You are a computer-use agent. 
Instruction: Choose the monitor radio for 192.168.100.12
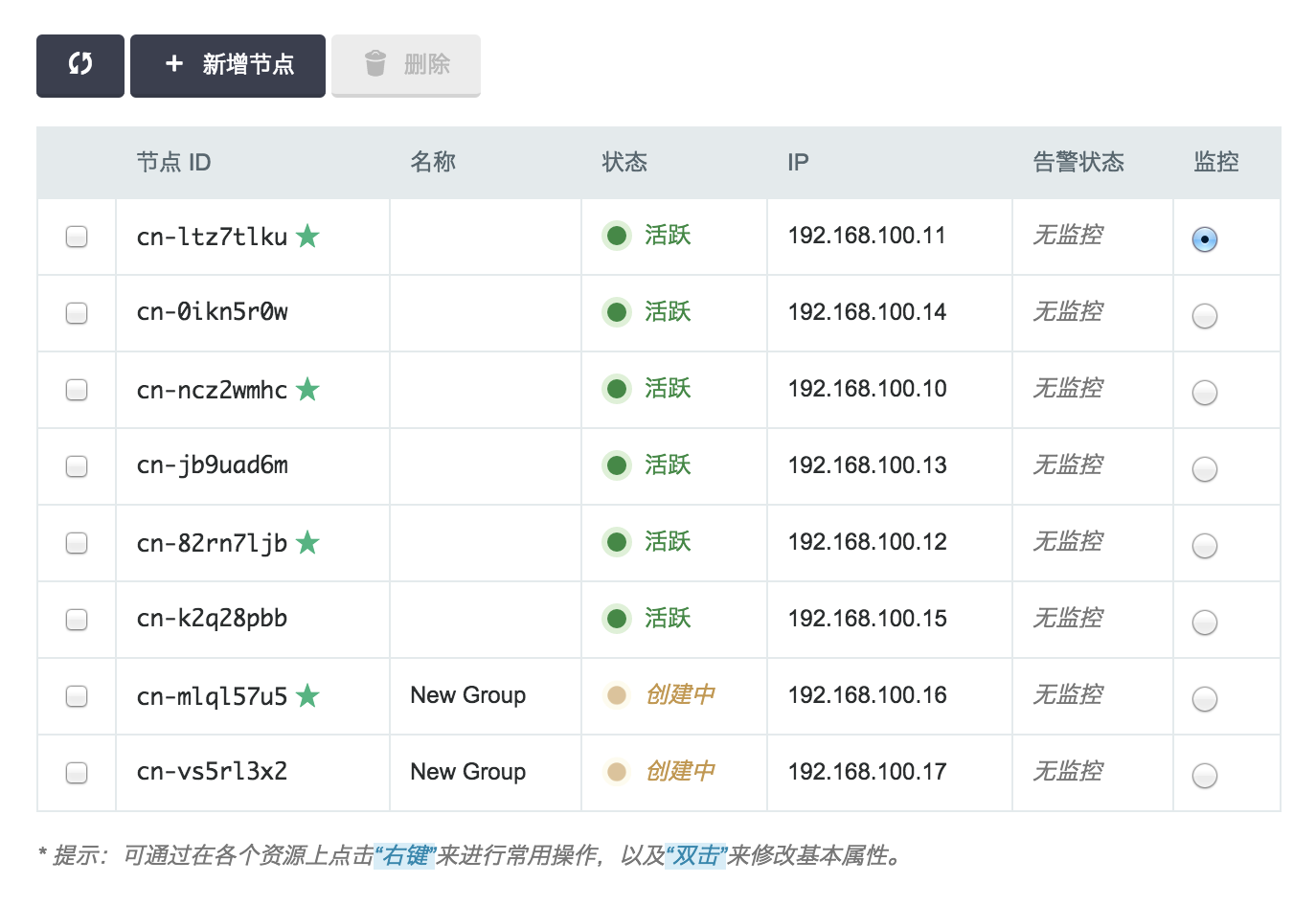tap(1205, 546)
